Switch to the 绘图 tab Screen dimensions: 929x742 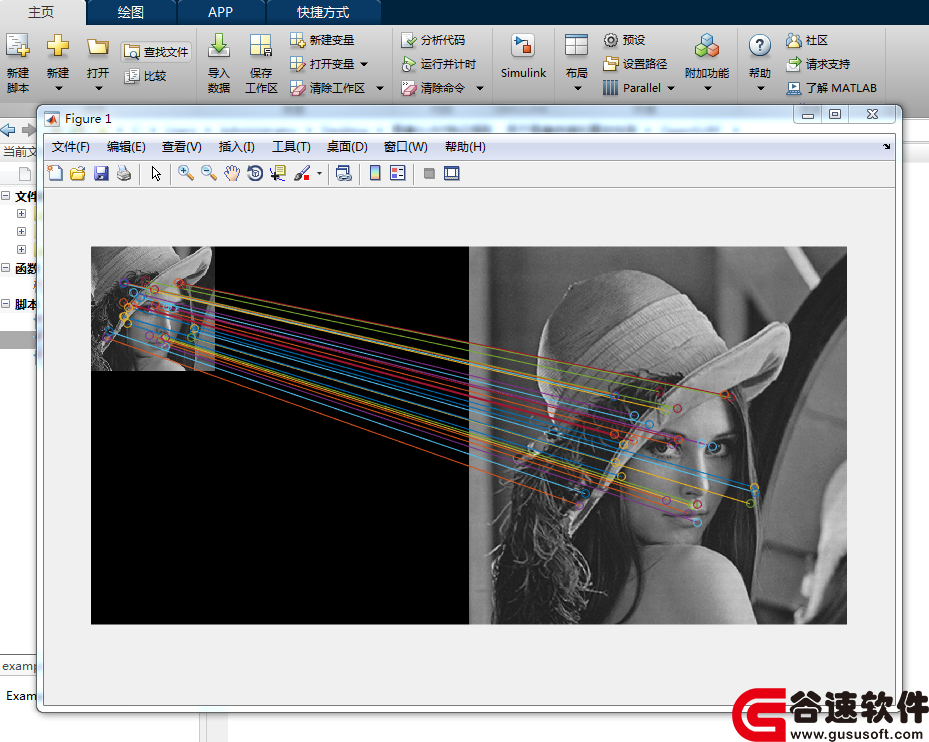[131, 12]
